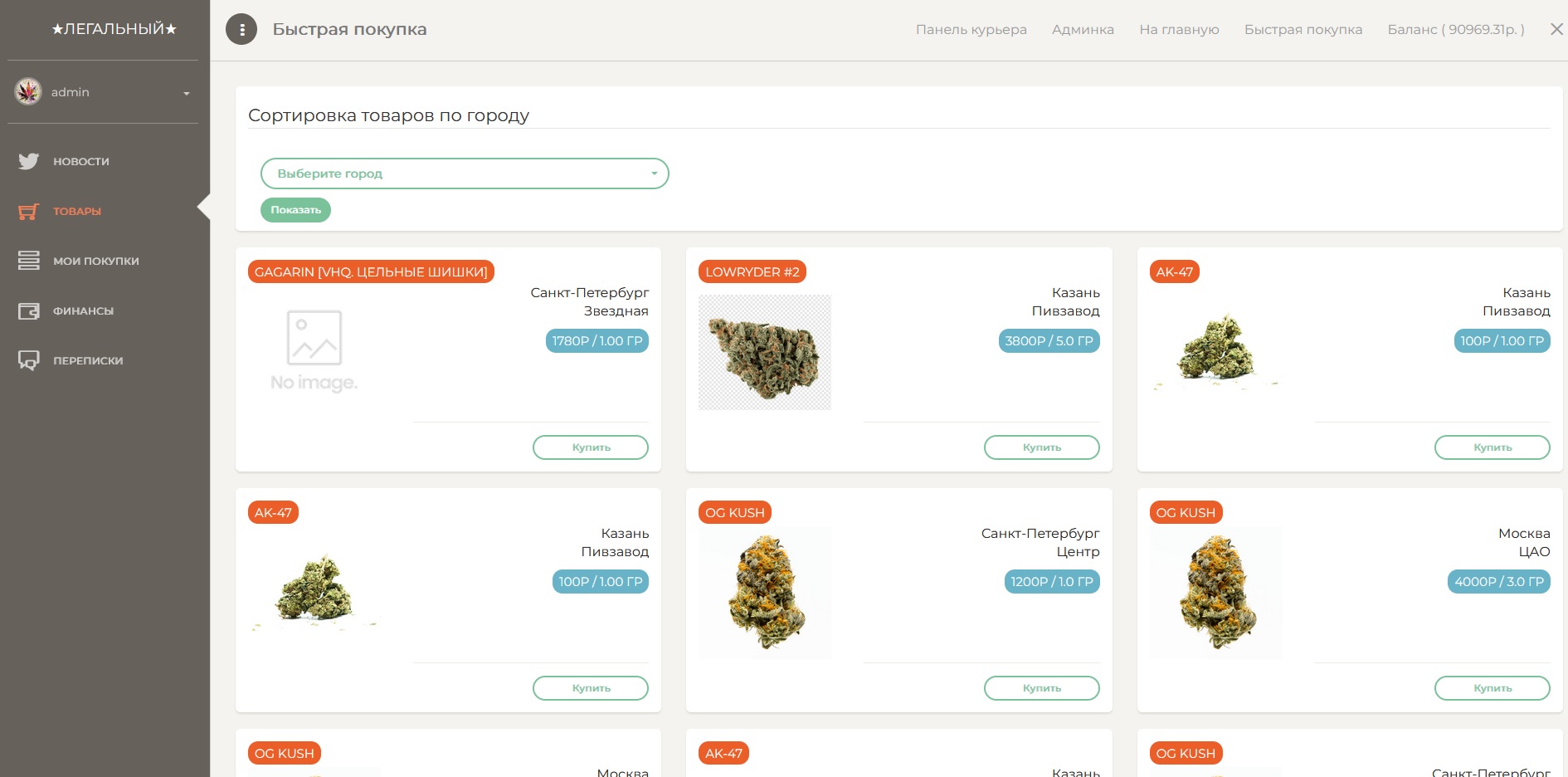
Task: Click the product image in the Санкт-Петербург Центр card
Action: [765, 593]
